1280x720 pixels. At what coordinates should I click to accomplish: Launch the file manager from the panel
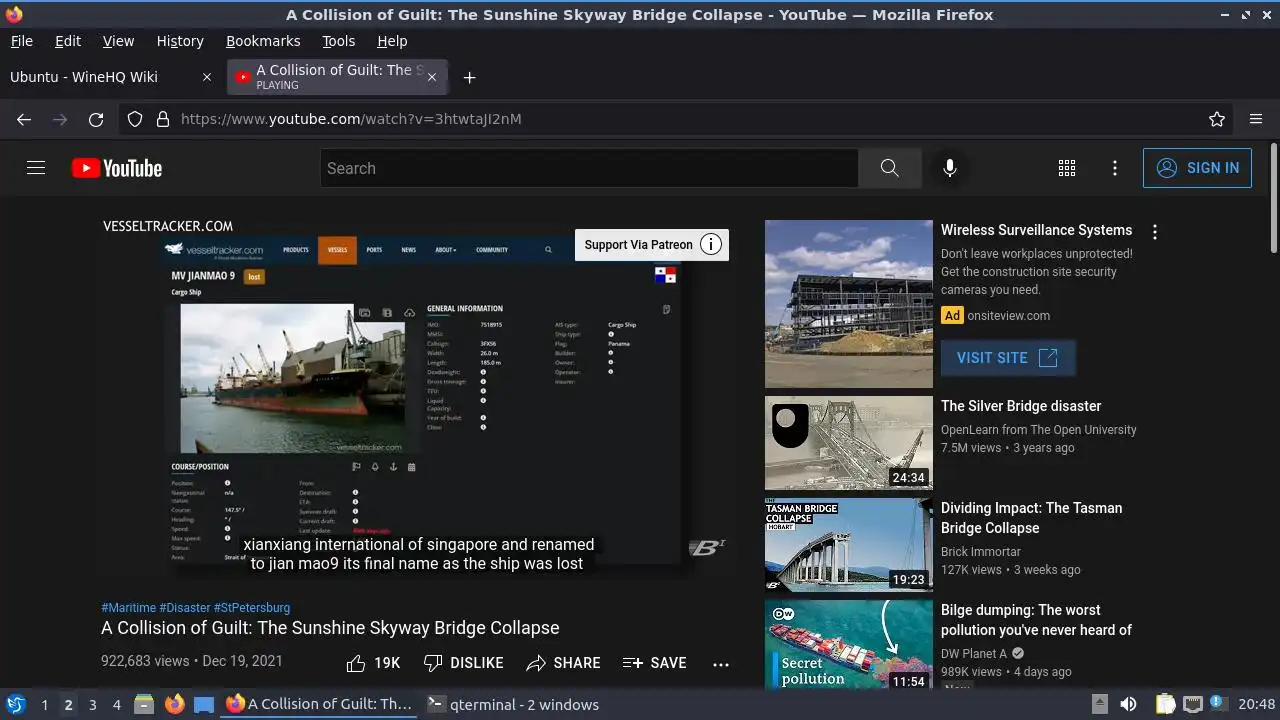pos(144,704)
